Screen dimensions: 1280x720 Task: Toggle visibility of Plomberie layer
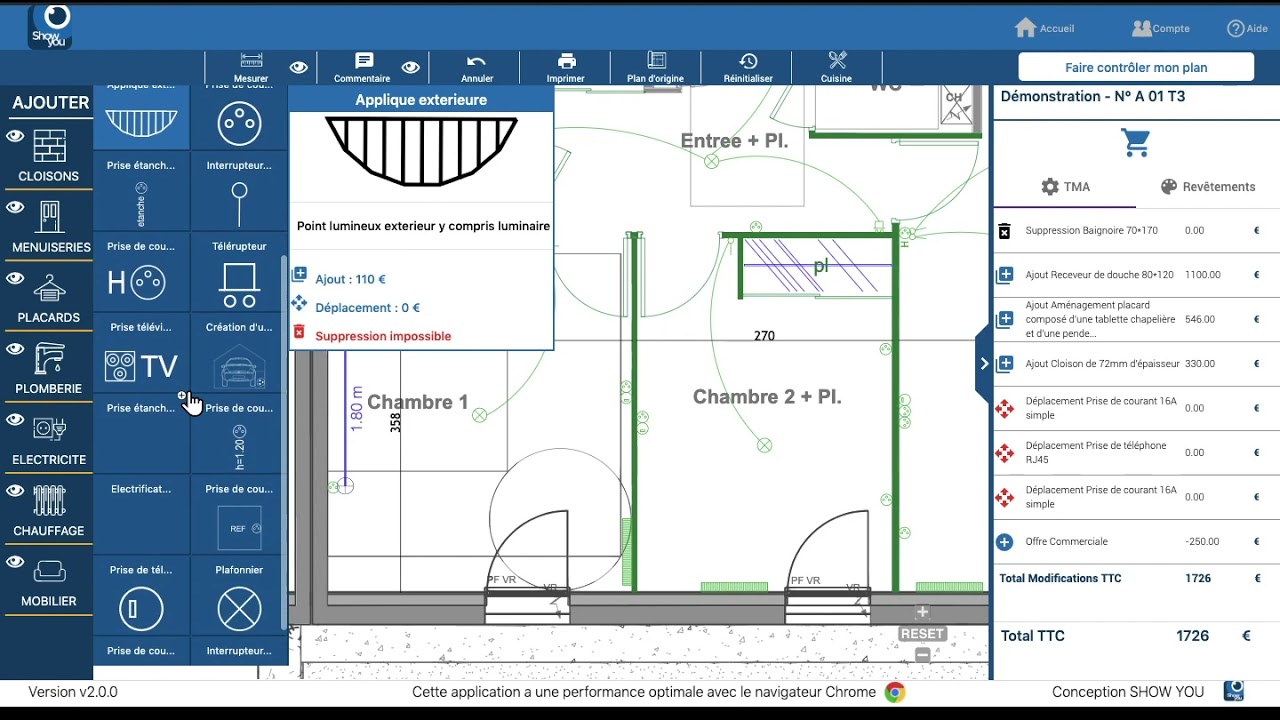(15, 349)
